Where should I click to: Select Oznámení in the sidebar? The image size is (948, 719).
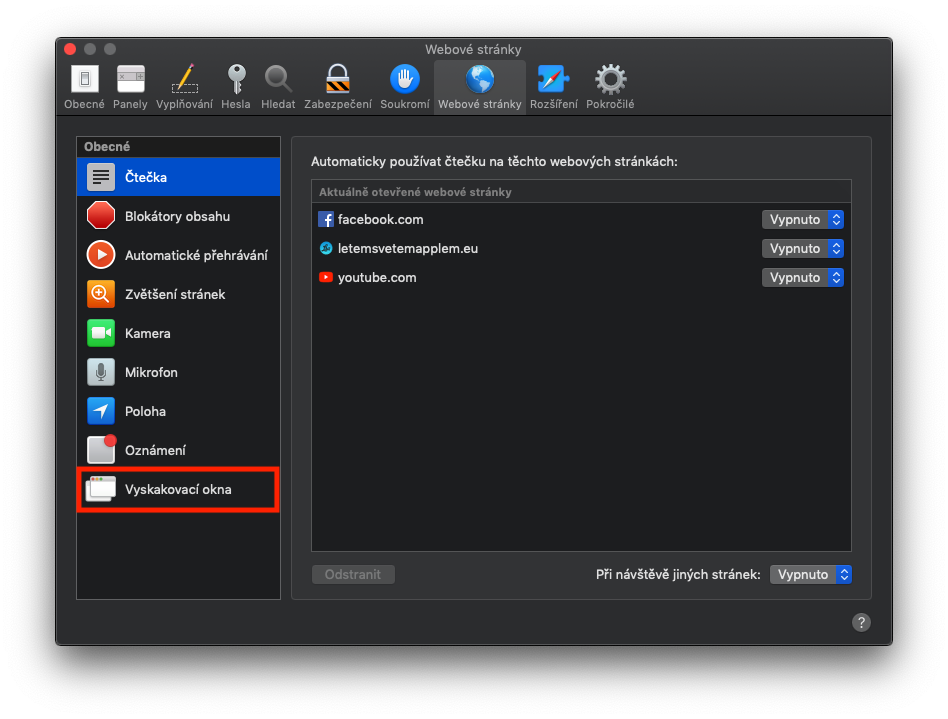tap(179, 450)
